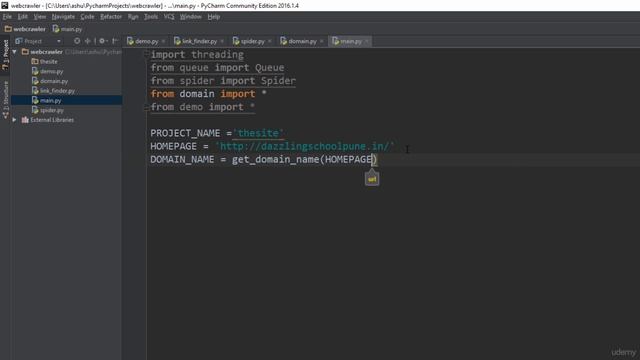Image resolution: width=640 pixels, height=360 pixels.
Task: Close the domain.py tab
Action: pos(322,41)
